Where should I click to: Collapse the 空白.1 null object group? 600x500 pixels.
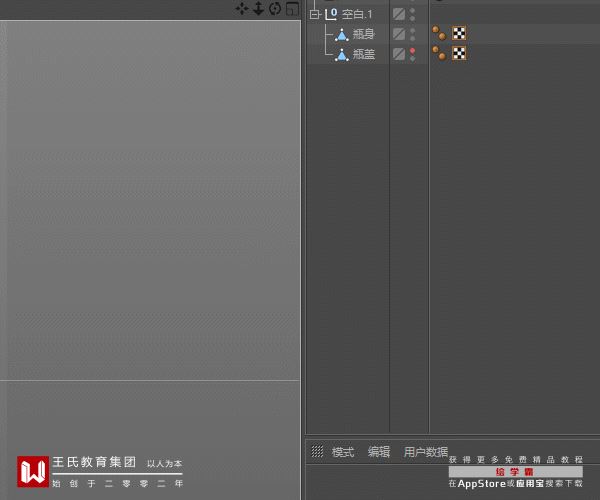315,15
